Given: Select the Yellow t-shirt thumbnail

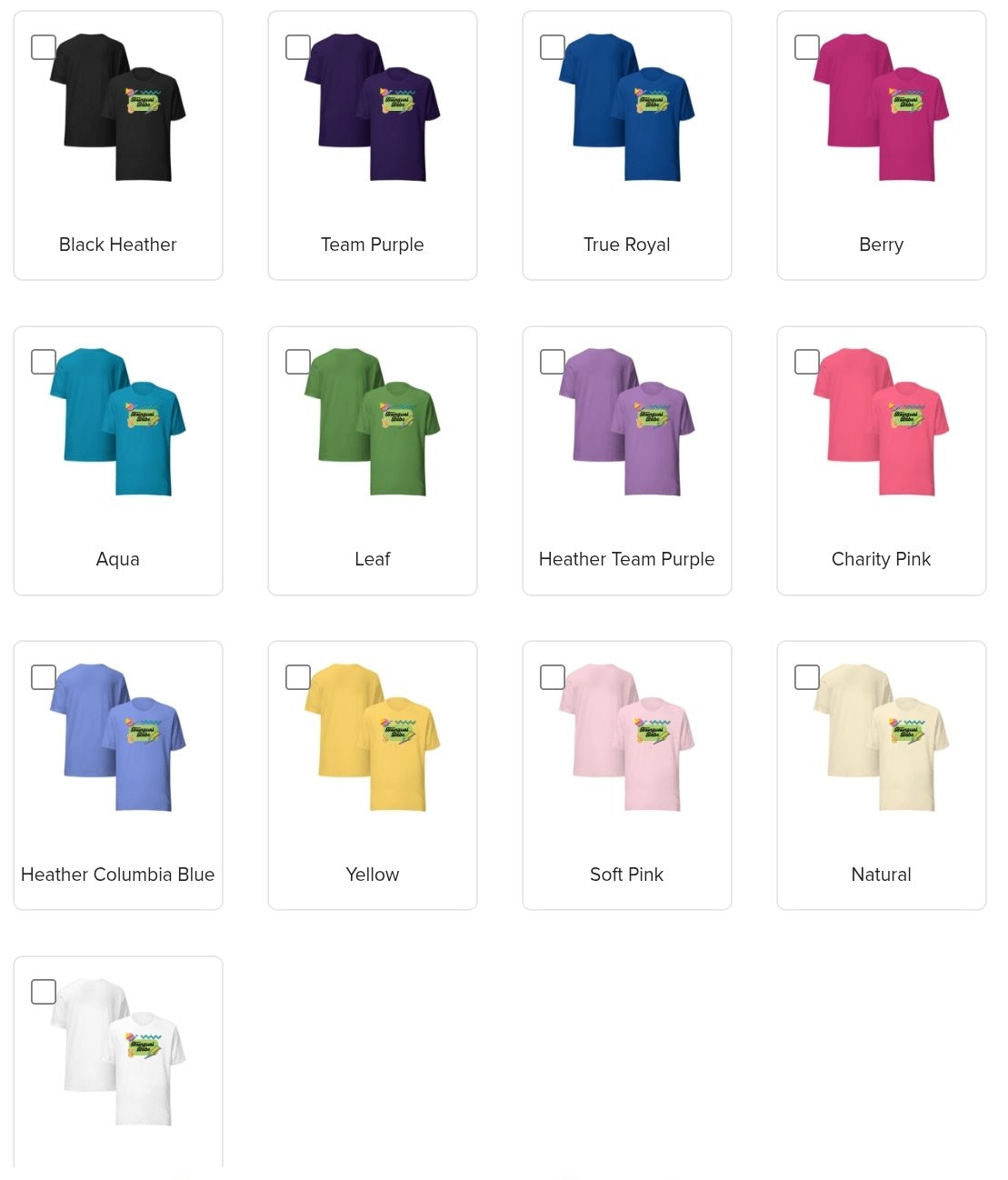Looking at the screenshot, I should coord(373,737).
